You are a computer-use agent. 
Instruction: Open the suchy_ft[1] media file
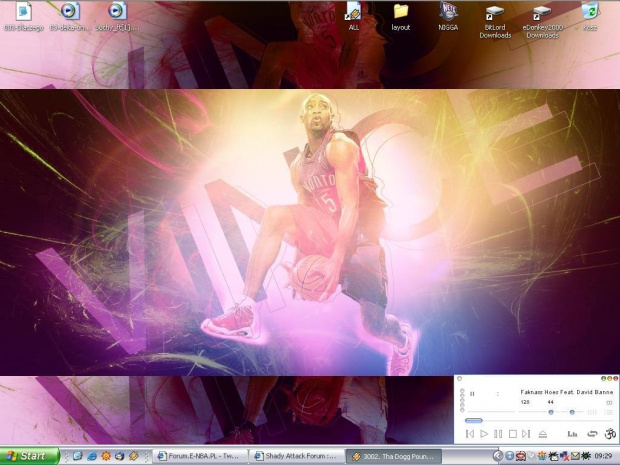tap(117, 17)
